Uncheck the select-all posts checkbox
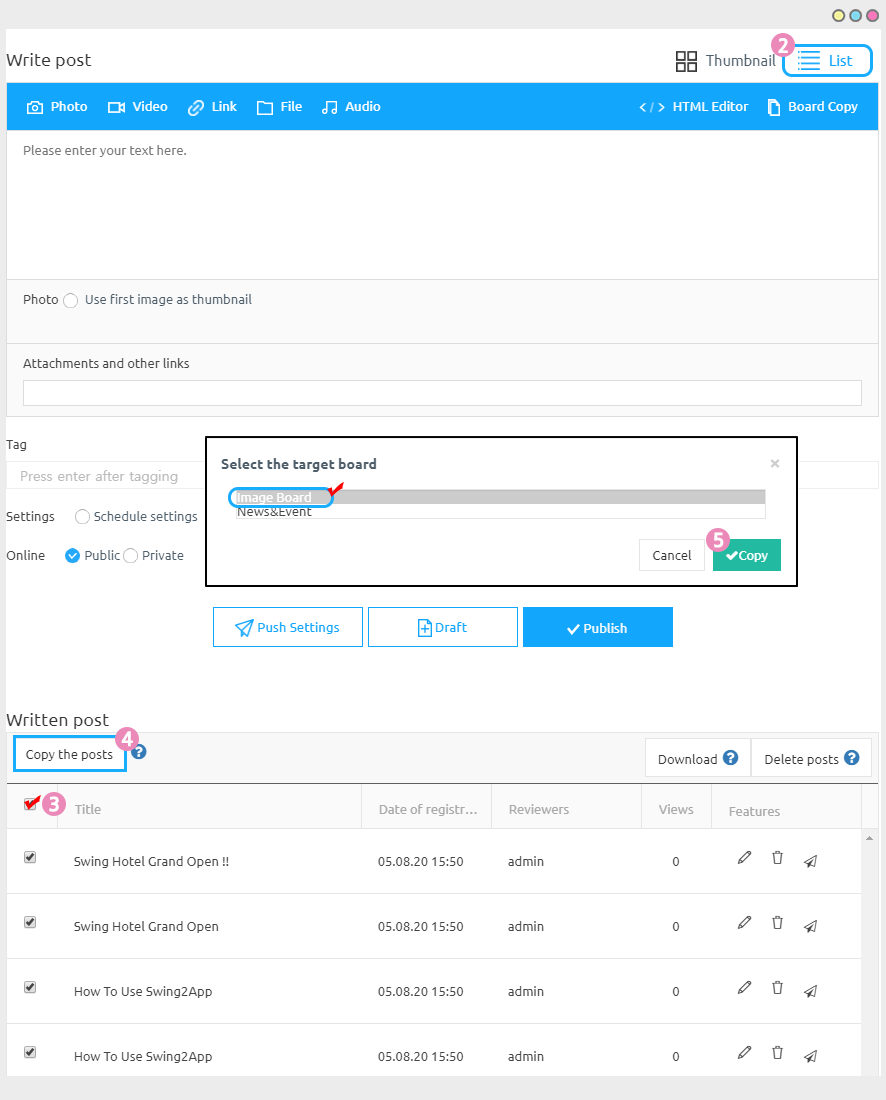Viewport: 886px width, 1100px height. [30, 805]
